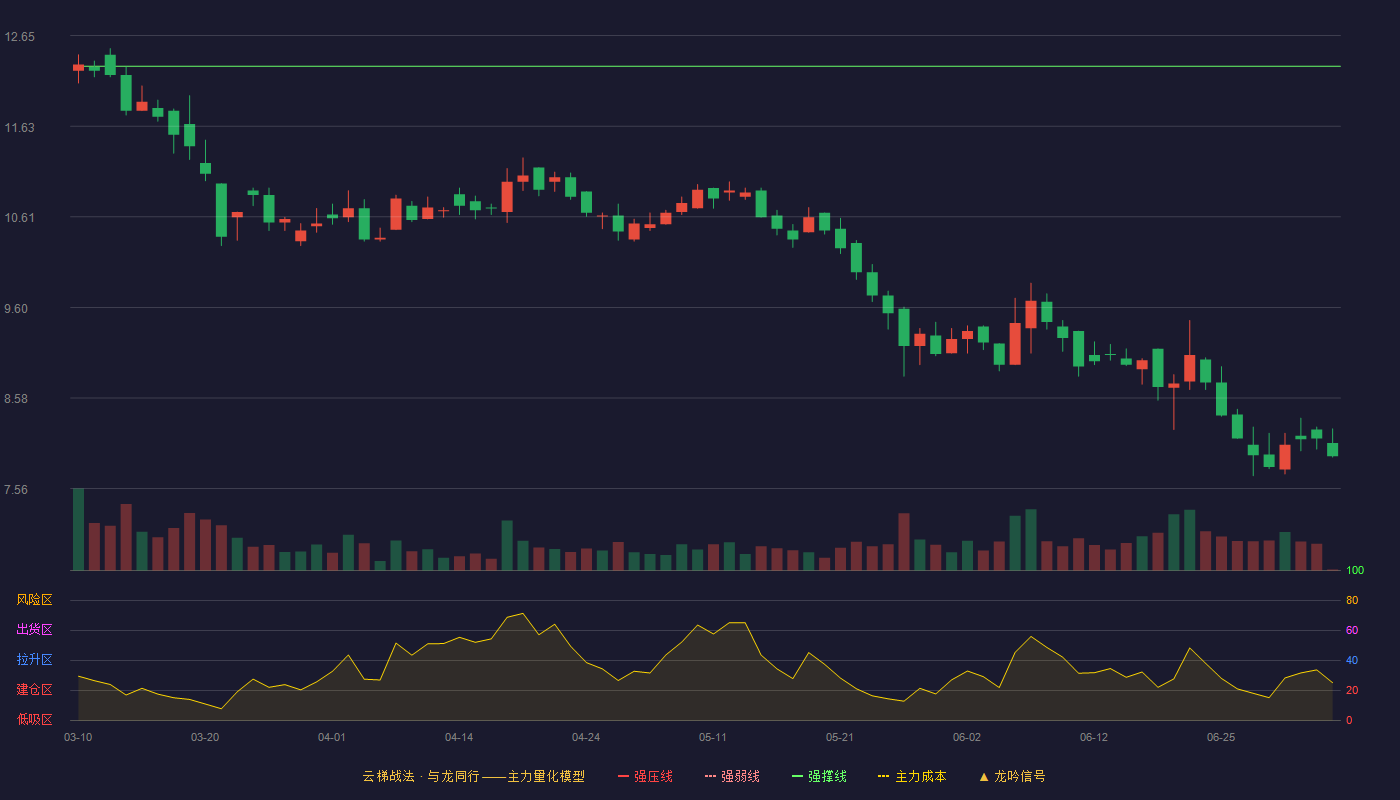Click the 40 indicator scale label
Viewport: 1400px width, 800px height.
tap(1352, 660)
